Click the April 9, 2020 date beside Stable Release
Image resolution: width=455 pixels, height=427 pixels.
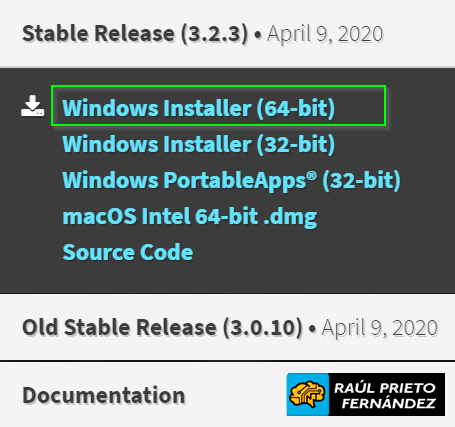325,34
